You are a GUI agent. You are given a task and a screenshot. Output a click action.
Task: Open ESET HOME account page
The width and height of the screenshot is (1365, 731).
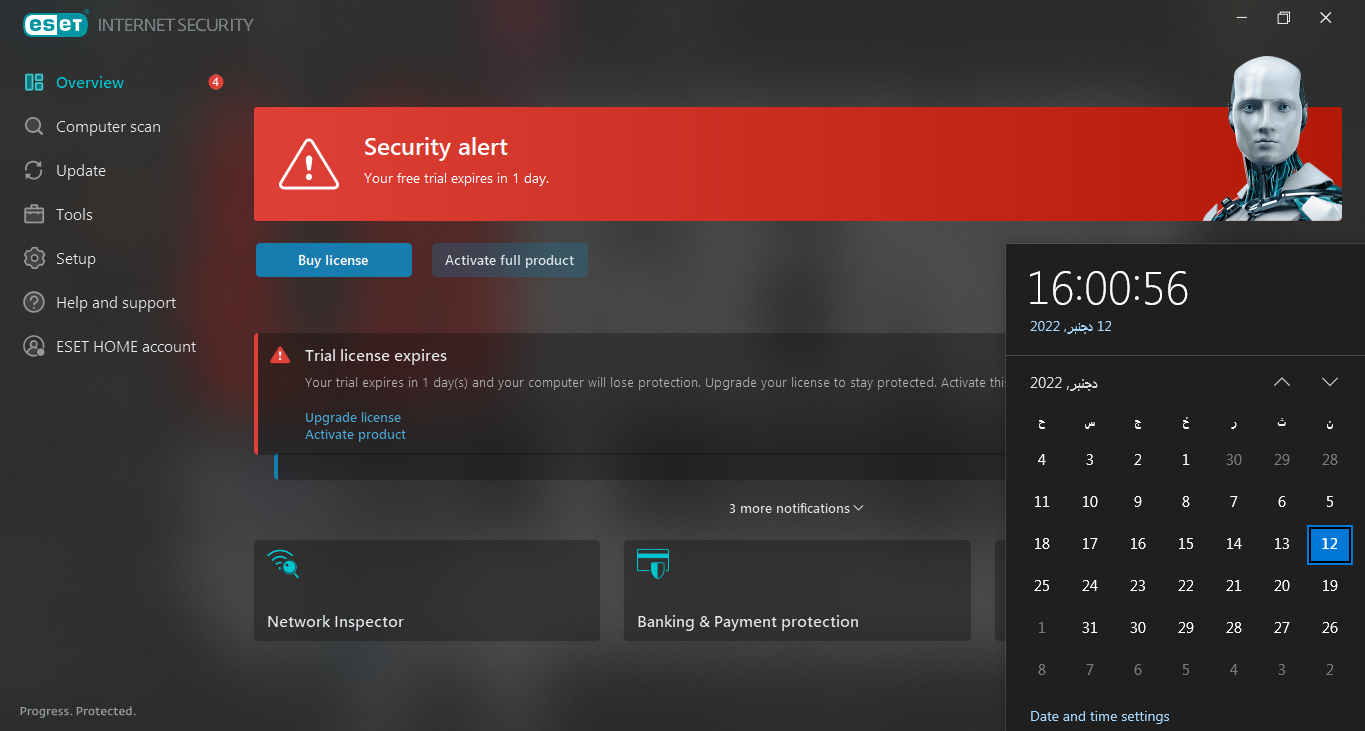[126, 347]
